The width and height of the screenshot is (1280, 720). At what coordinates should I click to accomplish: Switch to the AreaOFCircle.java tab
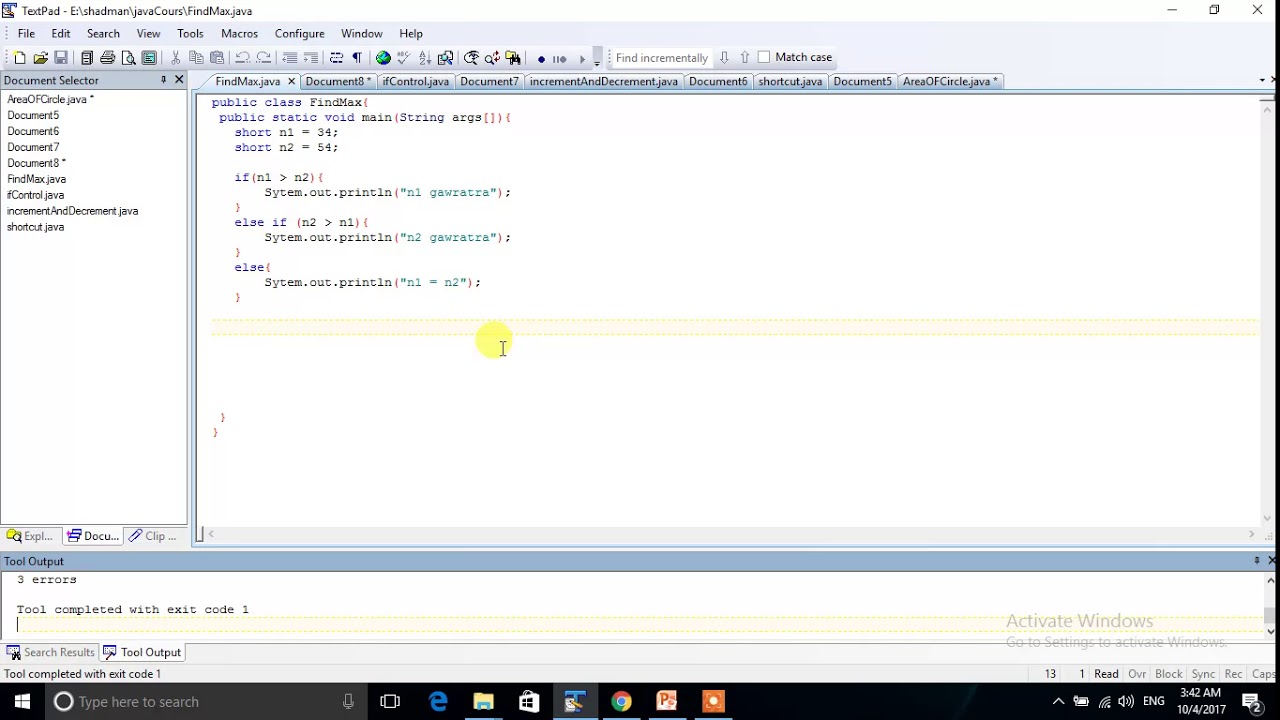point(950,81)
